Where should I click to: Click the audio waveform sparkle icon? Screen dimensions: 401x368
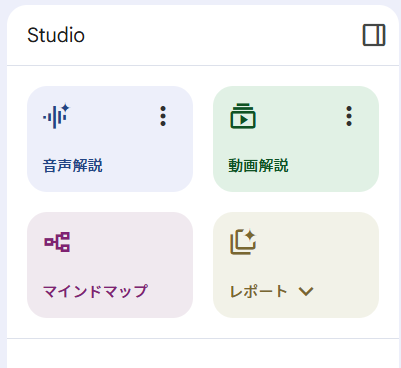pos(56,116)
